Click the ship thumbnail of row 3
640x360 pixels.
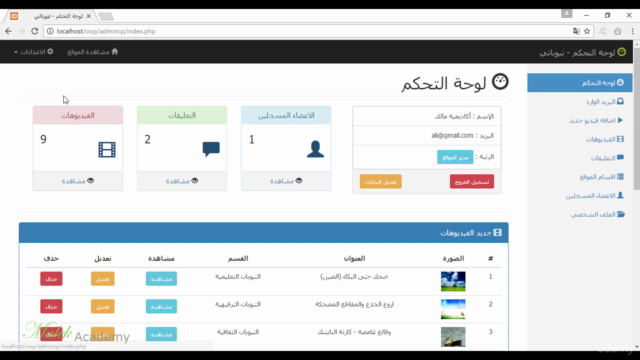coord(453,337)
